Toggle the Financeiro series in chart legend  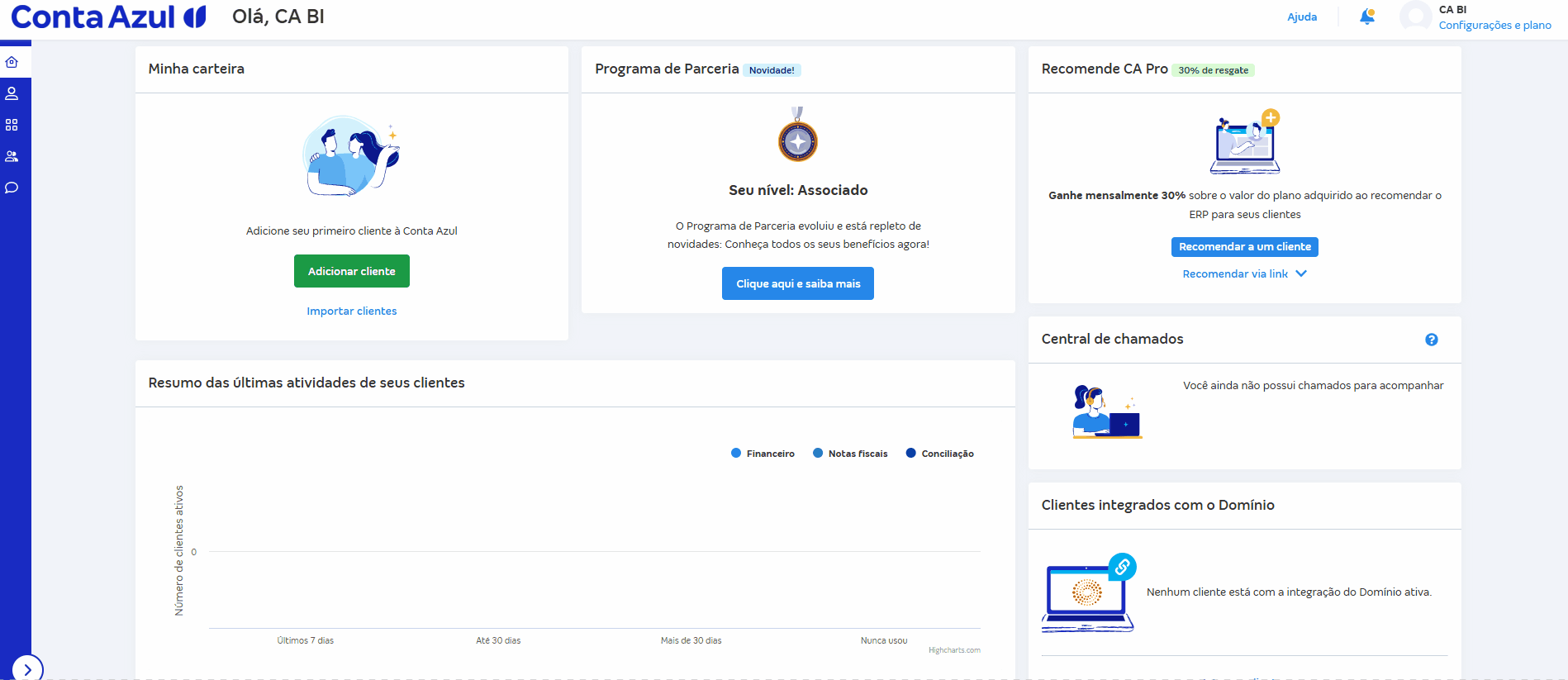pos(763,454)
